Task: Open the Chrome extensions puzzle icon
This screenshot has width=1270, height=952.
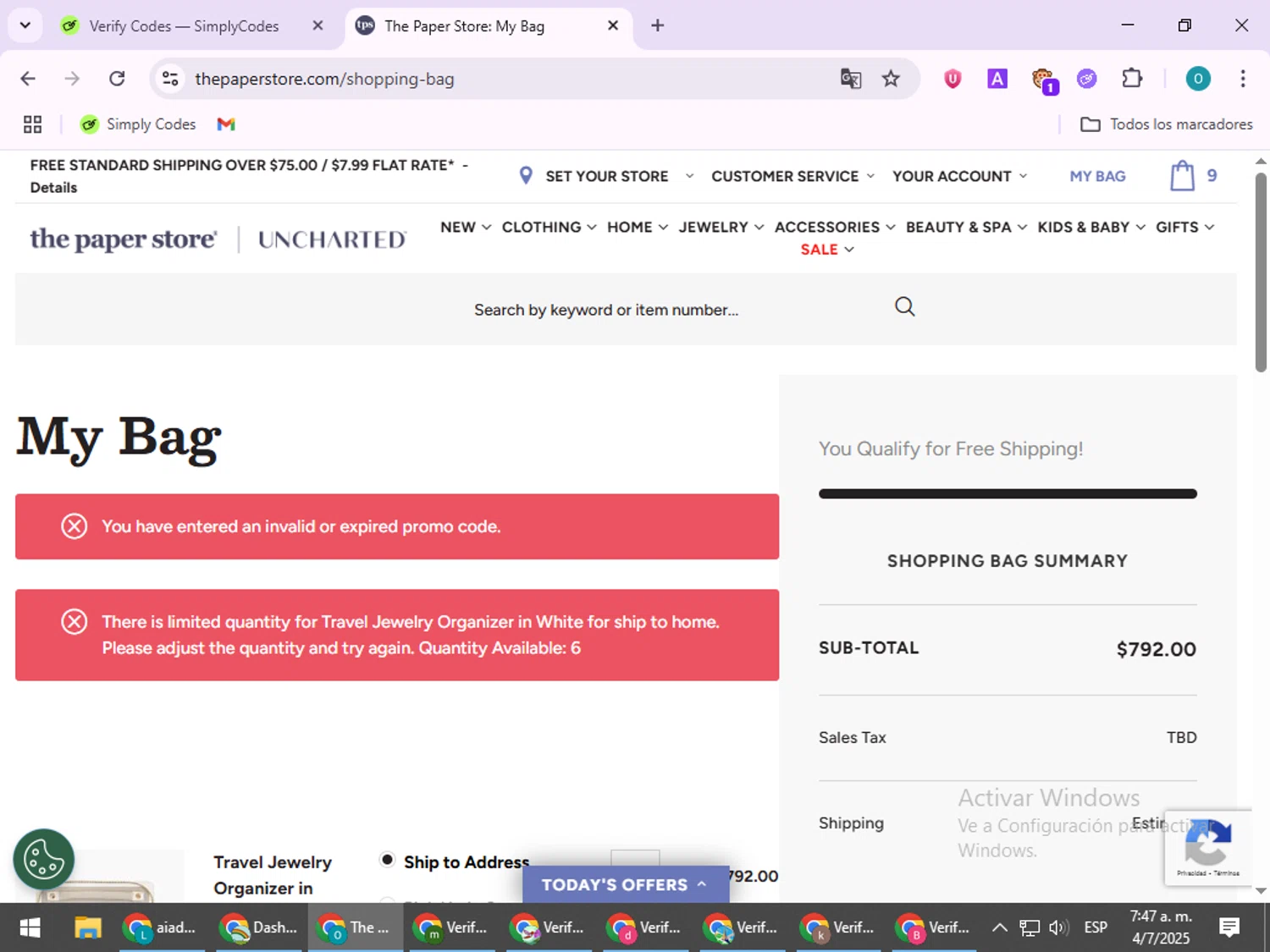Action: click(1132, 79)
